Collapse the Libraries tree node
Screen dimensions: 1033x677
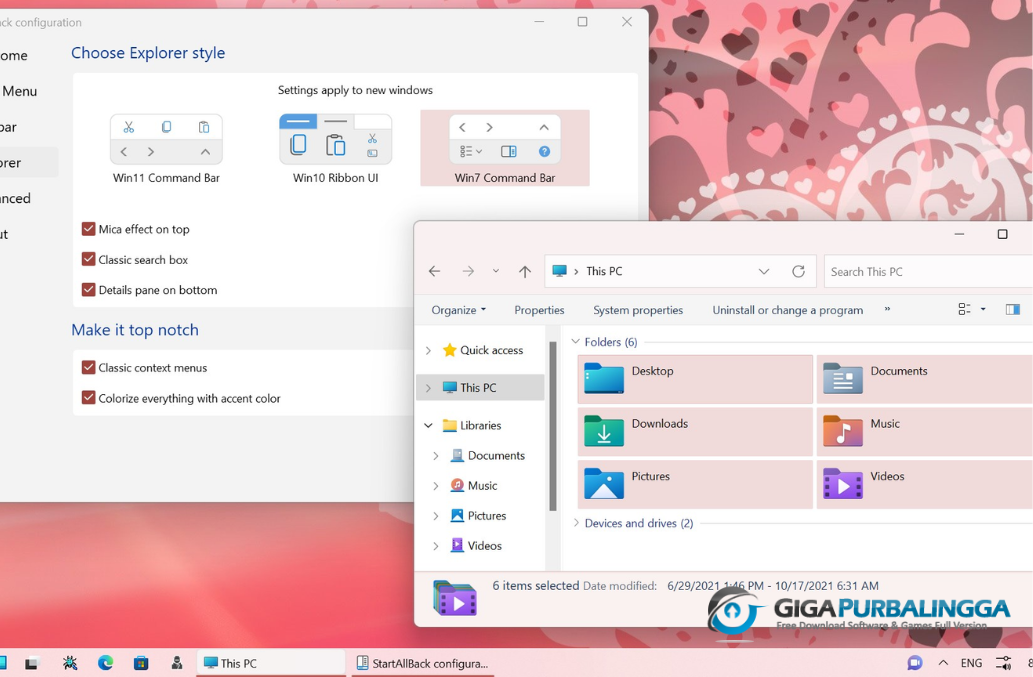(x=428, y=425)
